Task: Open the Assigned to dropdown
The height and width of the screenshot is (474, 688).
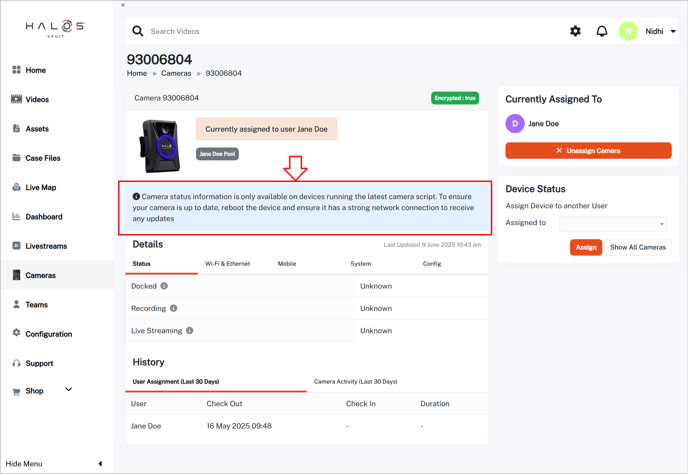Action: click(613, 224)
